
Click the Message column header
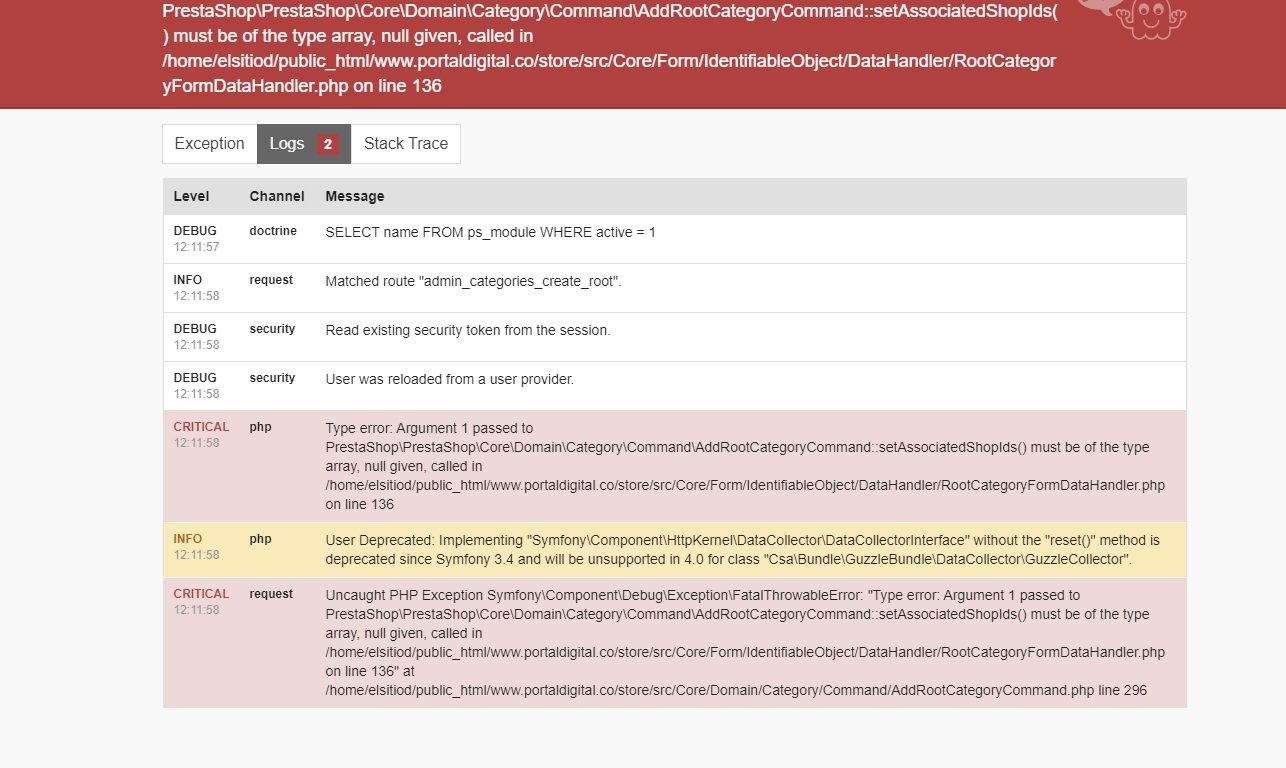355,196
